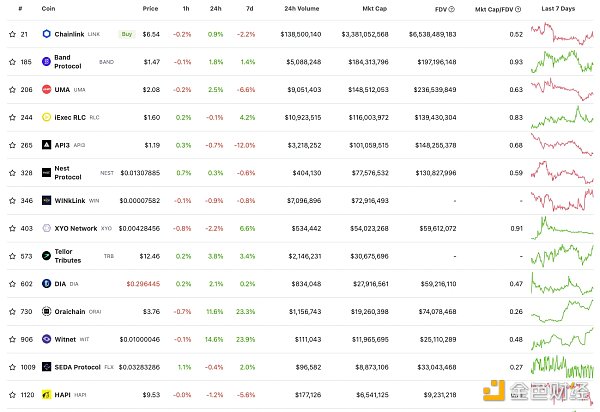Favorite Chainlink with the star toggle
The width and height of the screenshot is (600, 412).
click(8, 33)
